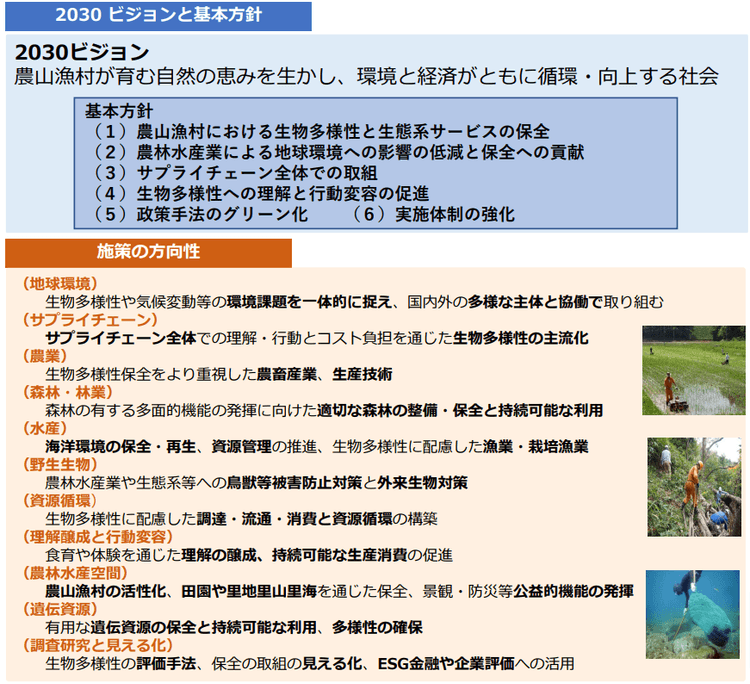Click policy (2) 農林水産業による地球環境への影響
Screen dimensions: 750x684
click(x=337, y=152)
